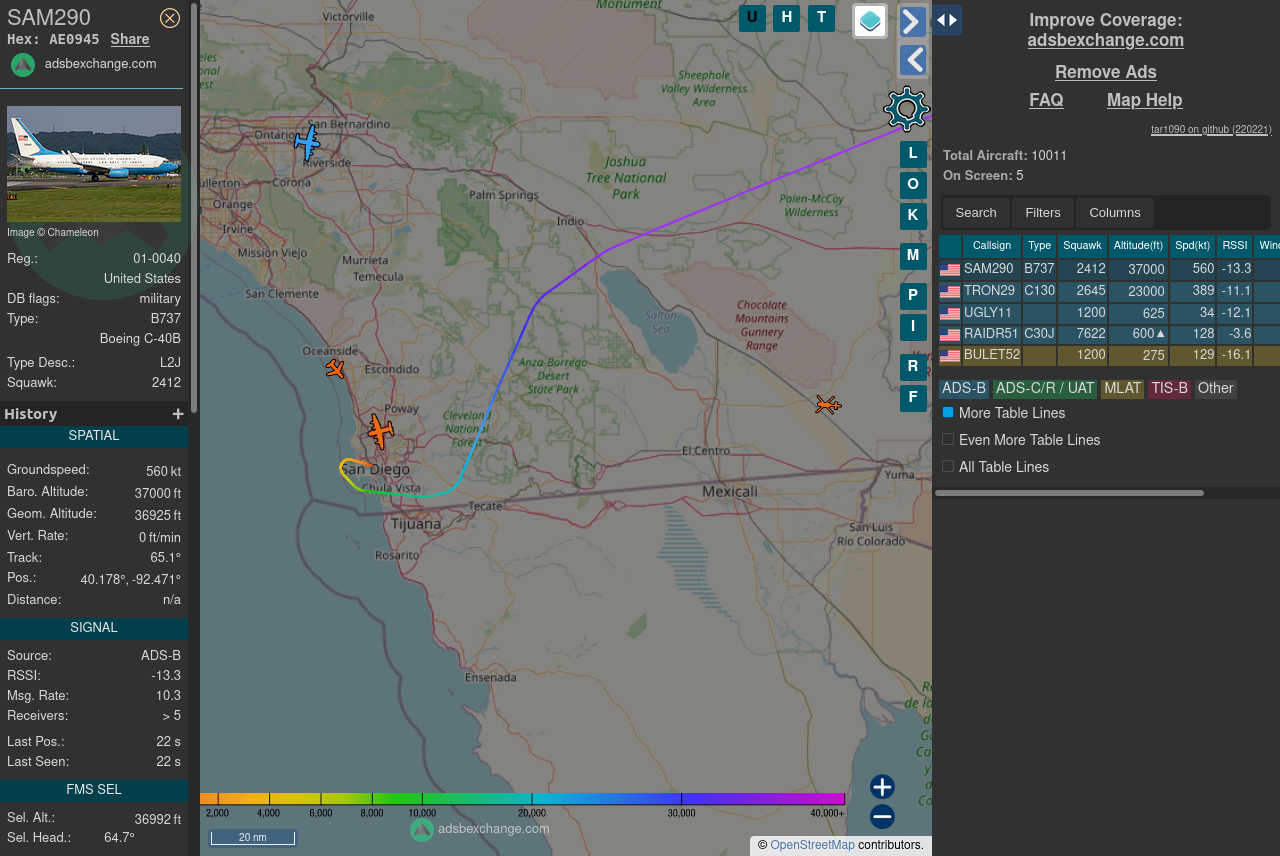Enable All Table Lines checkbox
The height and width of the screenshot is (856, 1280).
point(948,466)
